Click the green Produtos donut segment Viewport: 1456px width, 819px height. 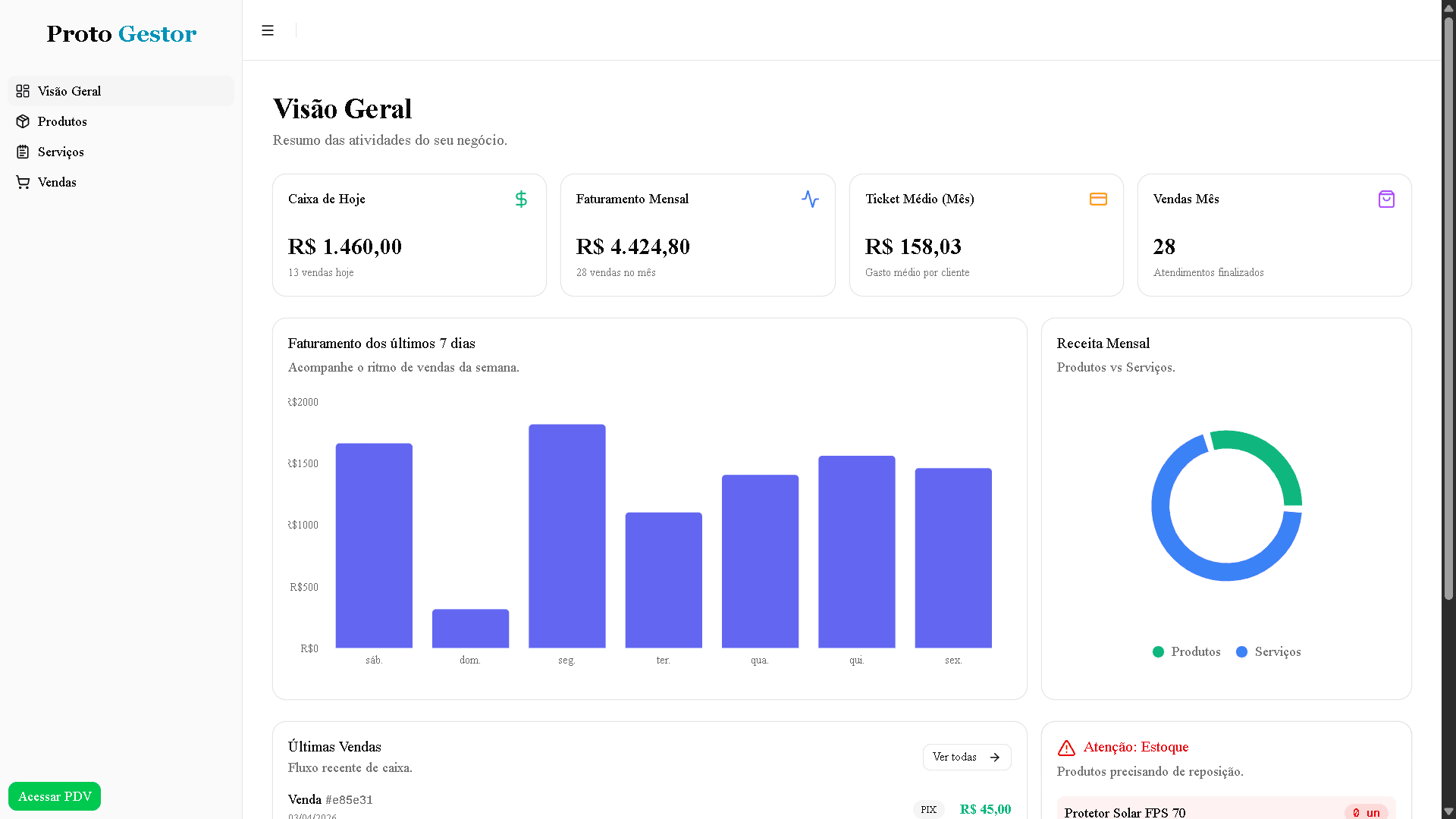pos(1270,458)
